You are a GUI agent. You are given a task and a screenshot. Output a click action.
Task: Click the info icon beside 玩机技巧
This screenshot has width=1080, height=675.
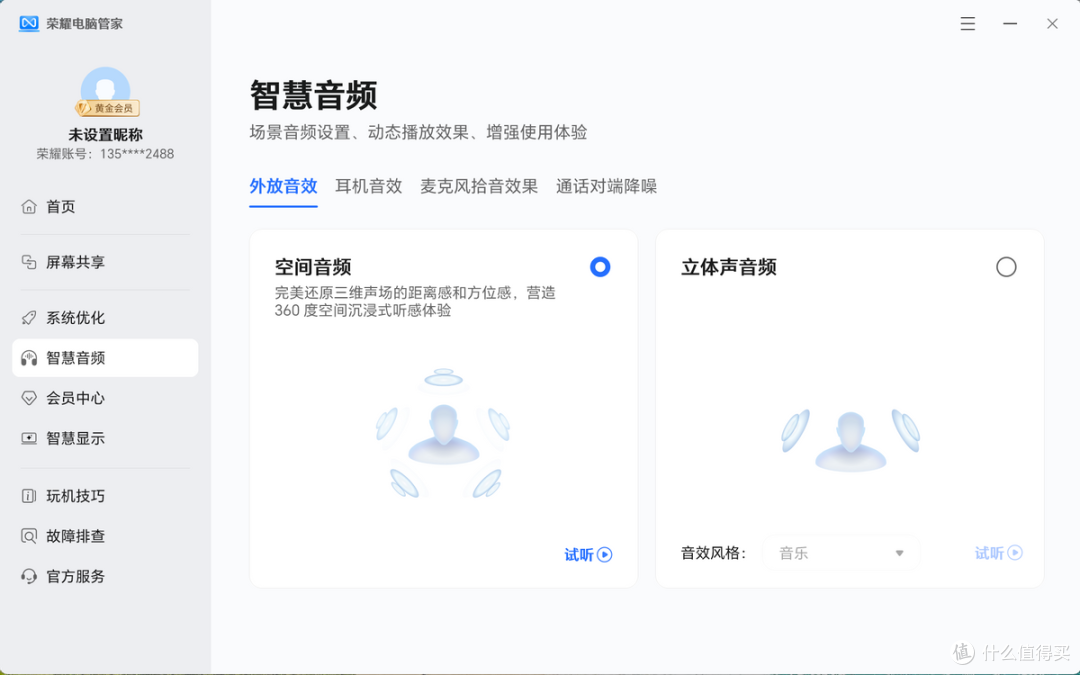coord(29,496)
